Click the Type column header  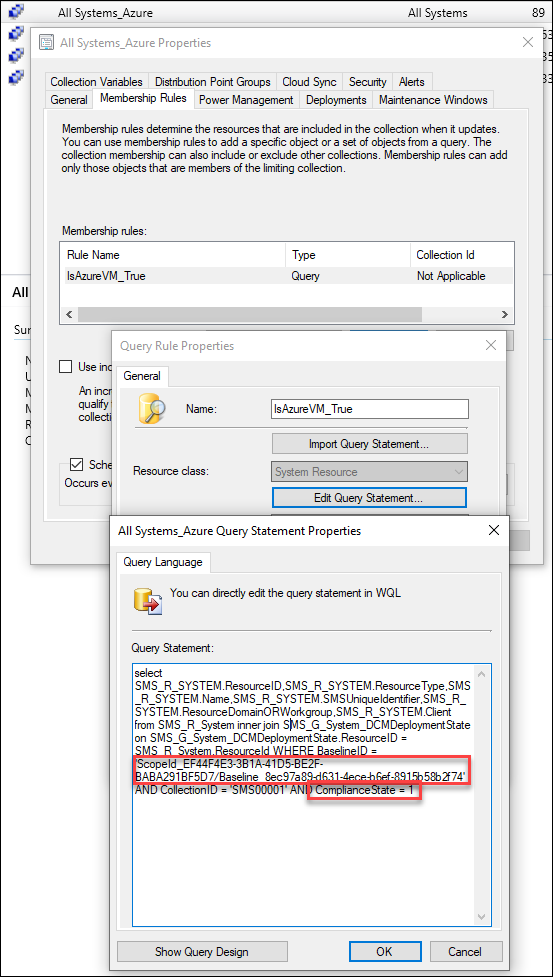tap(347, 255)
